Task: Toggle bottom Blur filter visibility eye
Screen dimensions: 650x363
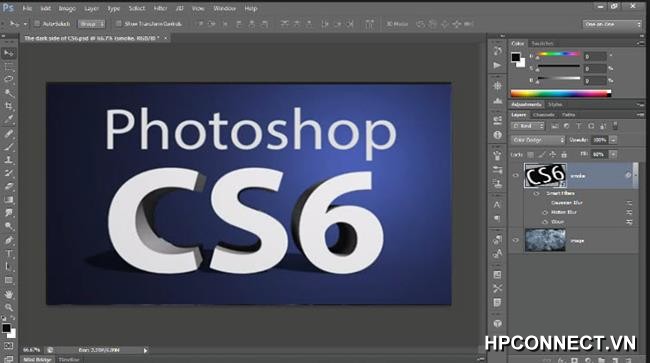Action: coord(545,223)
